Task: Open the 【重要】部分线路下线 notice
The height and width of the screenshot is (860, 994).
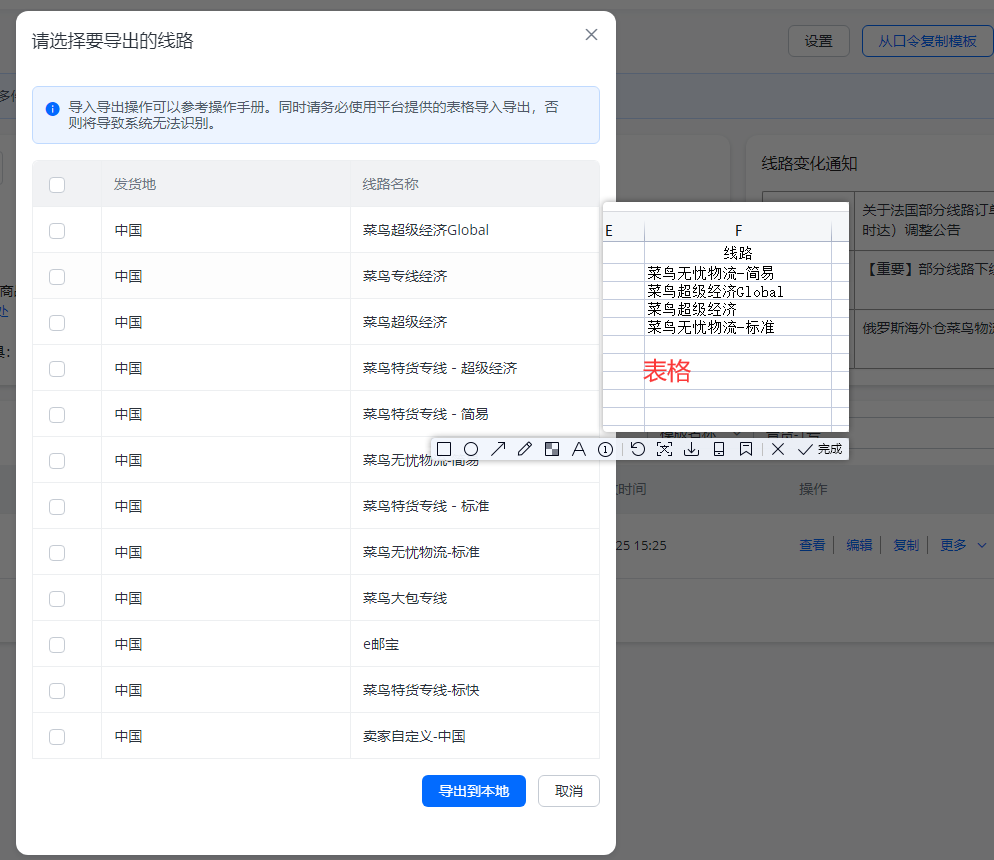Action: (x=927, y=269)
